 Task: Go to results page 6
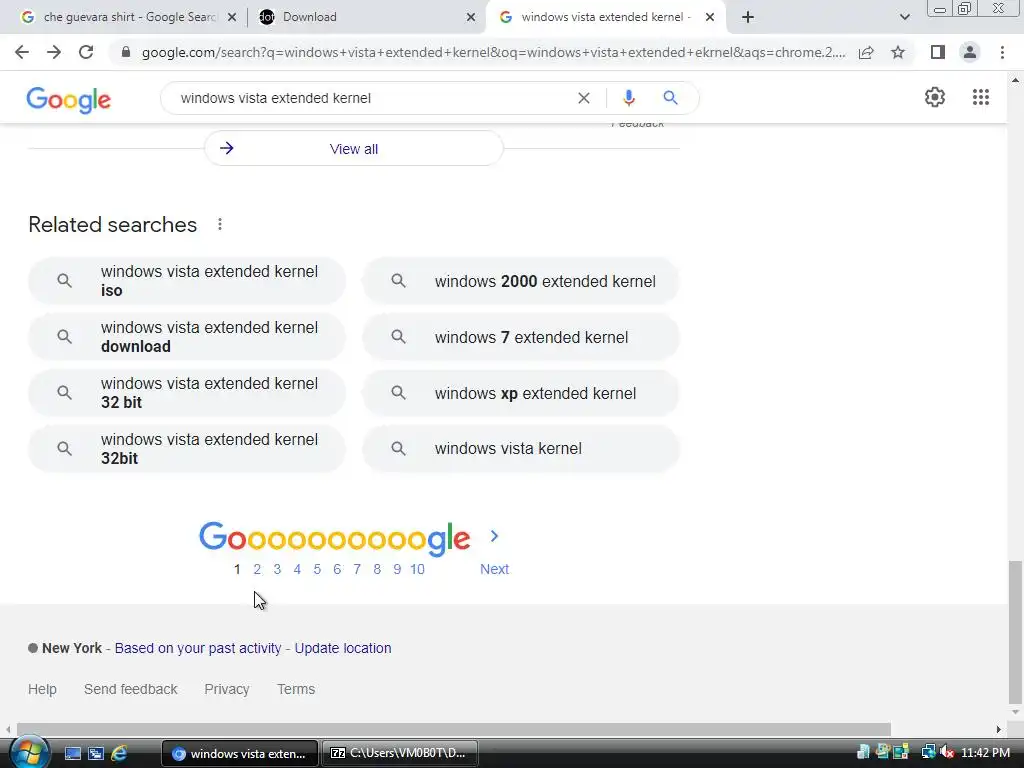(x=337, y=569)
